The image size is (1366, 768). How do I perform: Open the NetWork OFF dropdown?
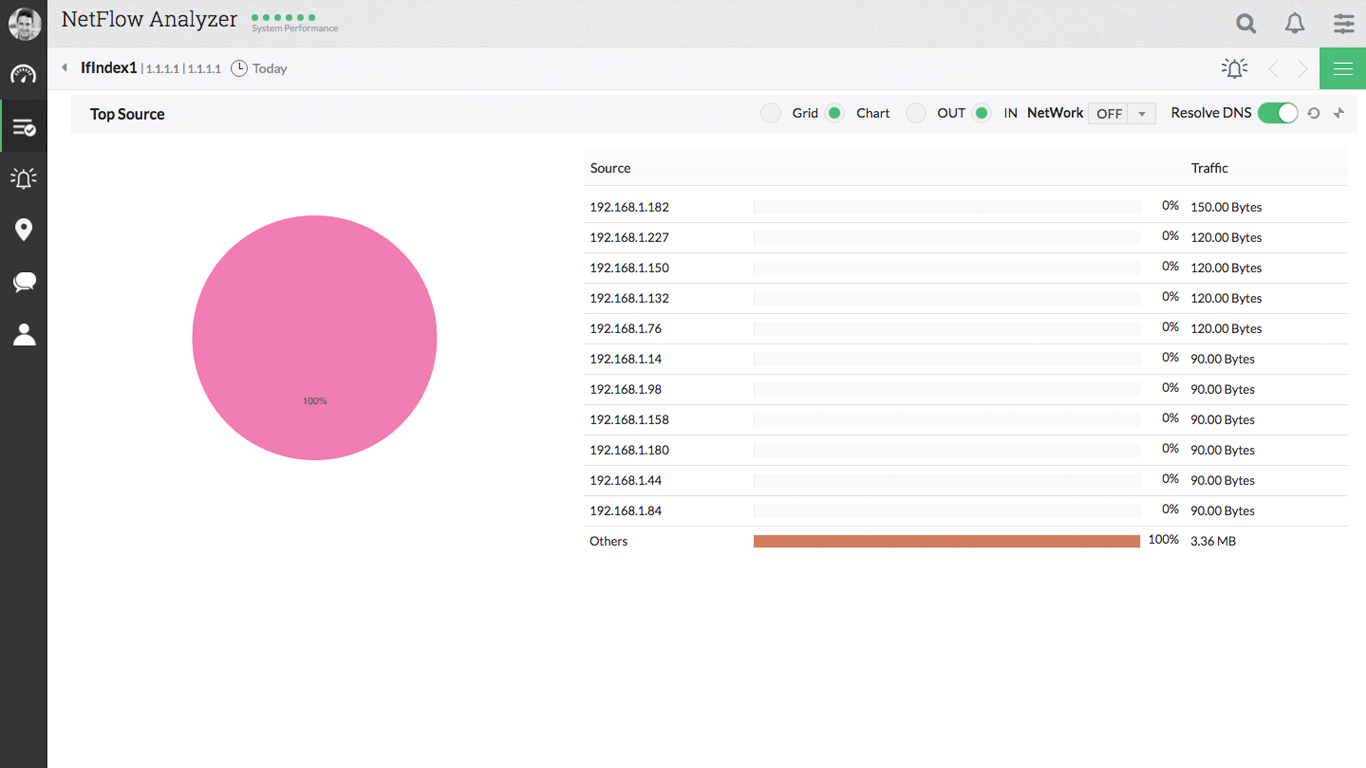point(1122,114)
